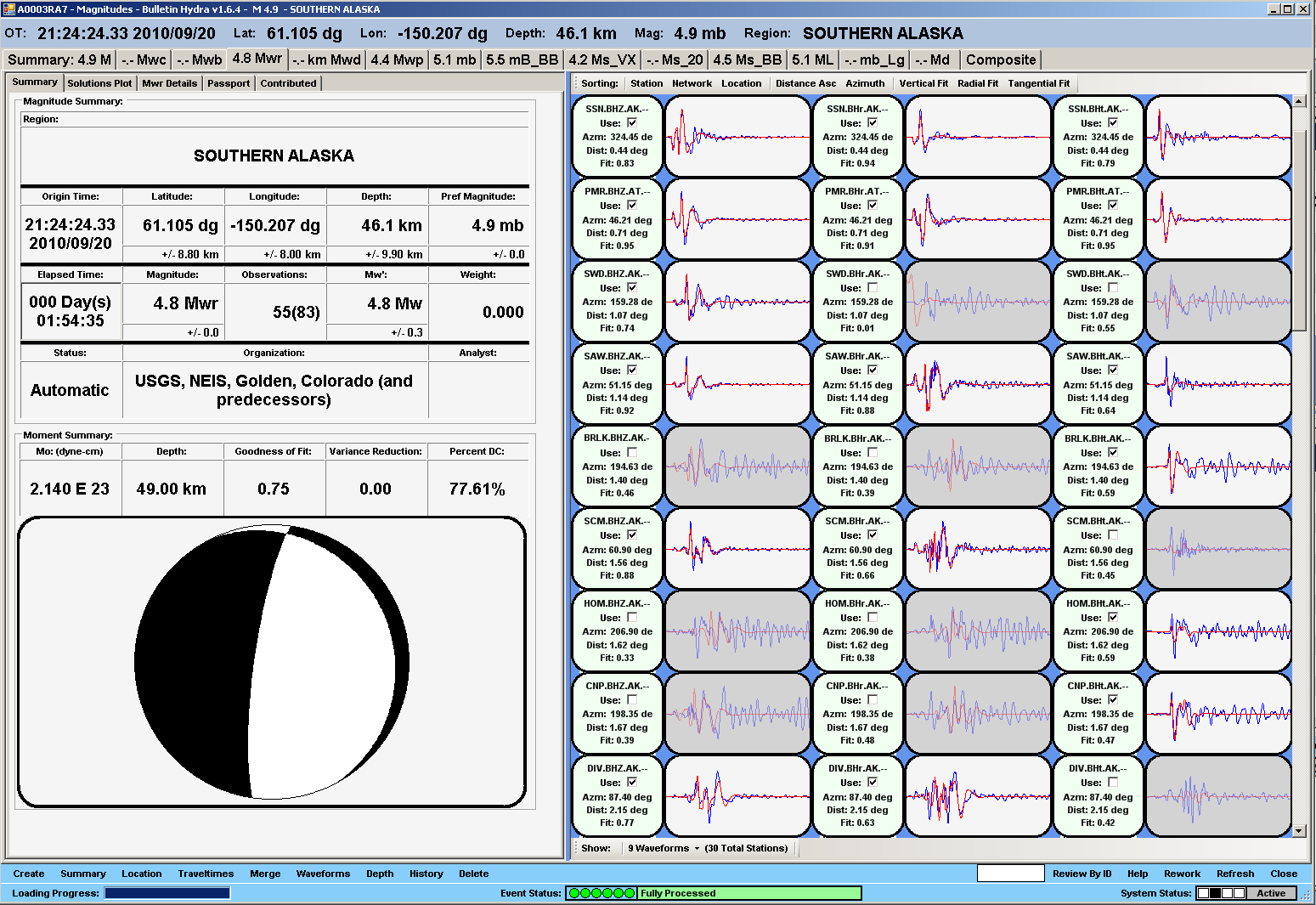Toggle Use checkbox for DIV.BHr.AK
The image size is (1316, 905).
873,782
